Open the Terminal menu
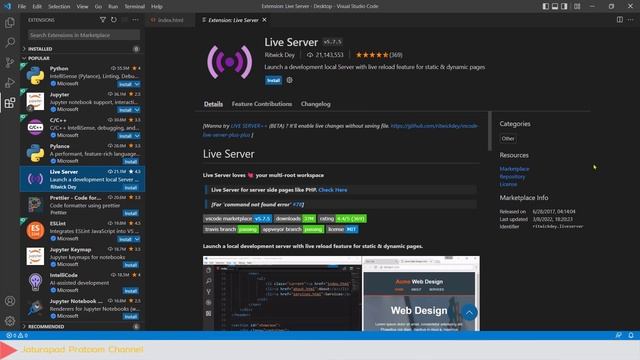The image size is (640, 360). (135, 6)
